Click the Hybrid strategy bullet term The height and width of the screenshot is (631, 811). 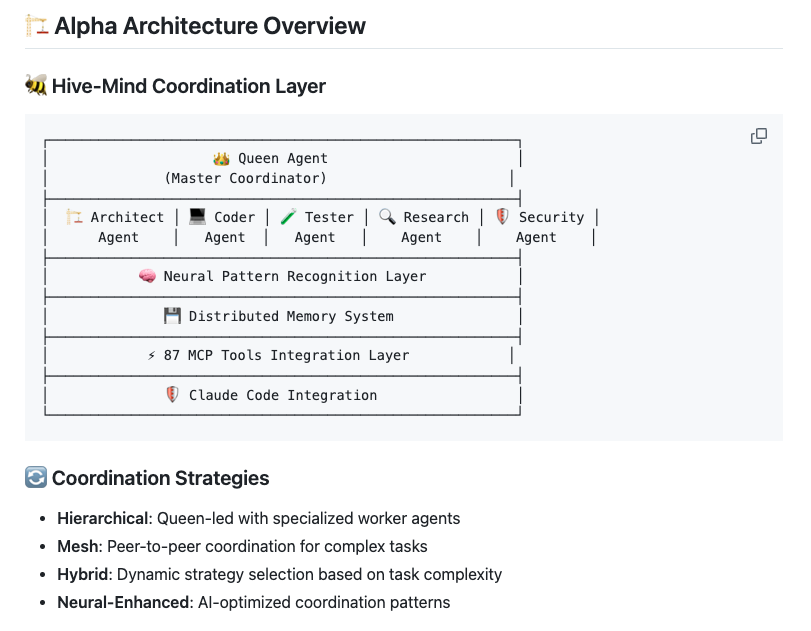[x=81, y=574]
